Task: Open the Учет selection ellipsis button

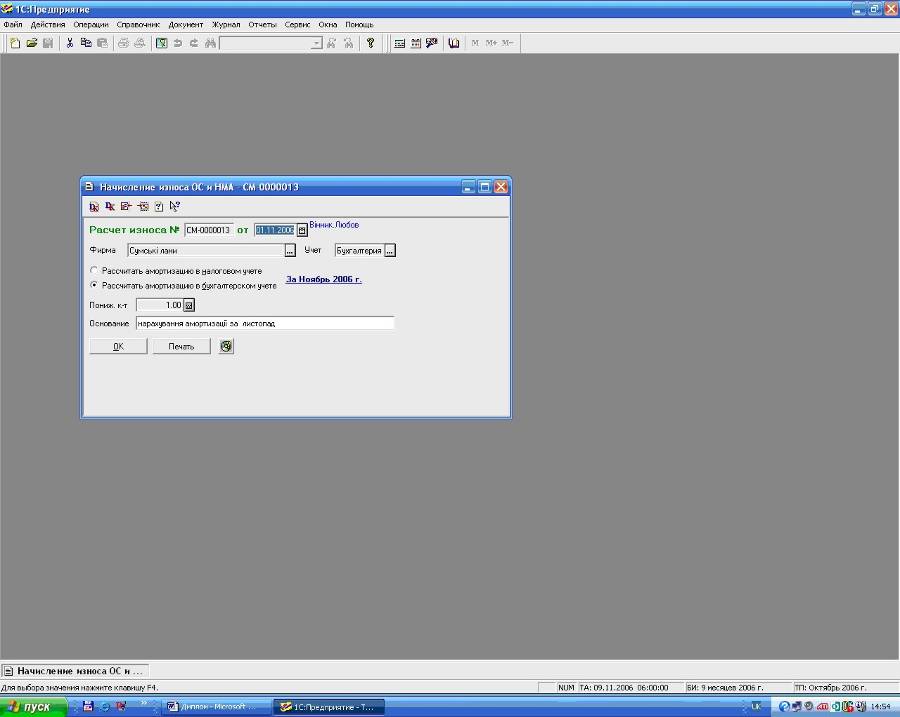Action: 390,250
